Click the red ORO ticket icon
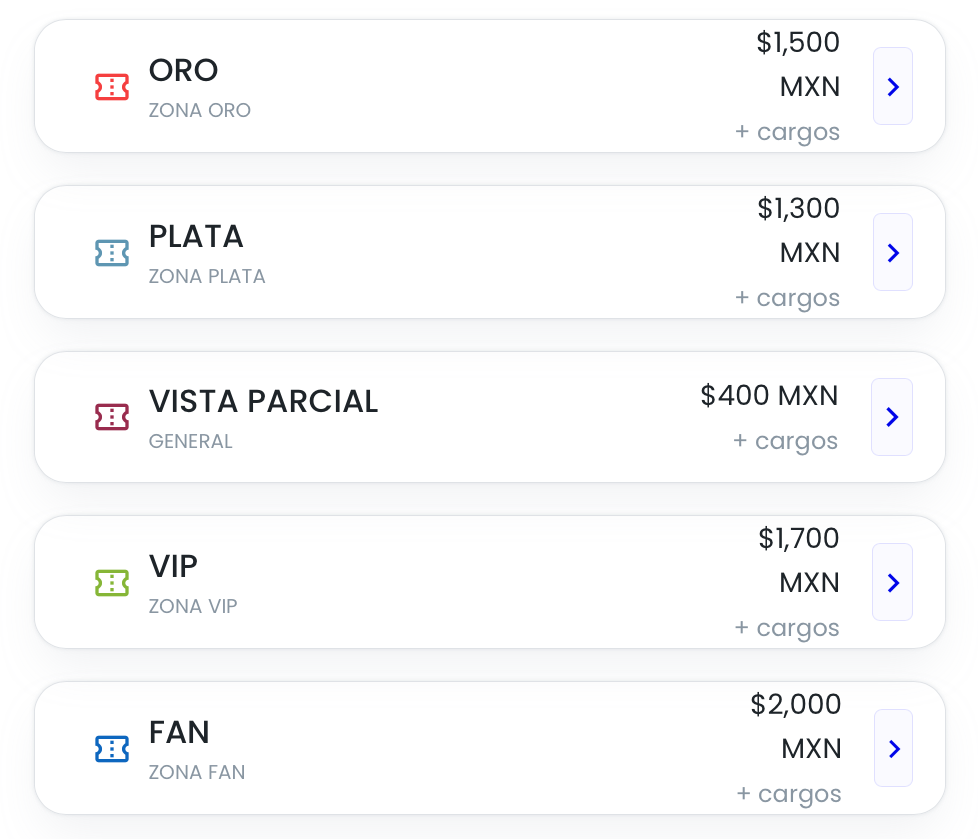This screenshot has height=839, width=978. click(112, 87)
